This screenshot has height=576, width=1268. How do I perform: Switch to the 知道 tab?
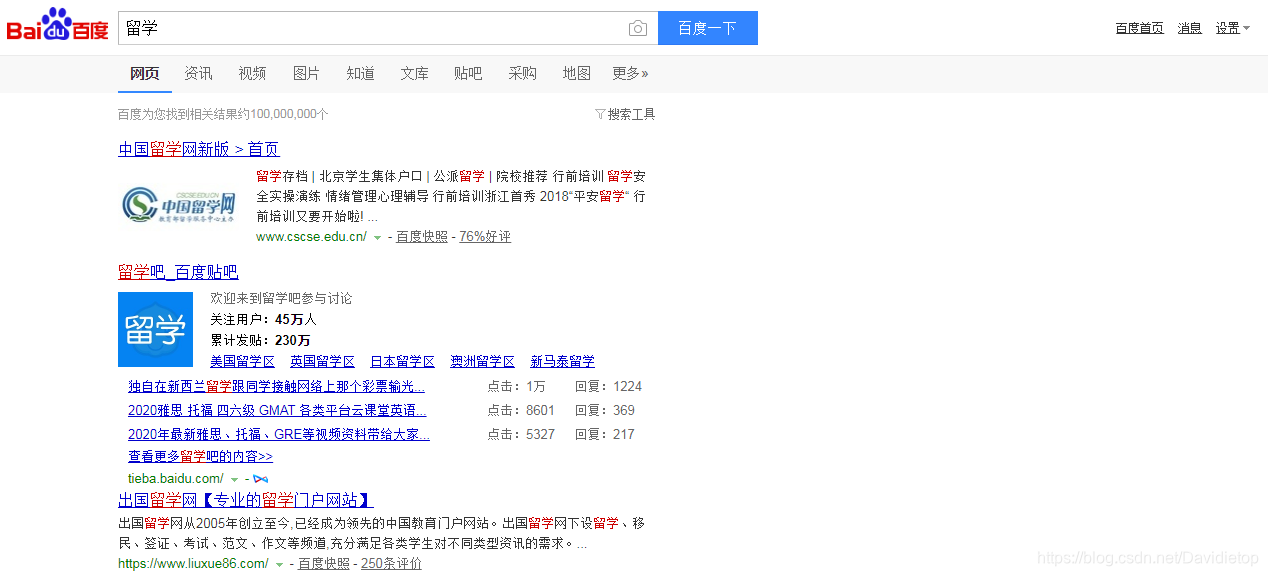click(x=360, y=73)
